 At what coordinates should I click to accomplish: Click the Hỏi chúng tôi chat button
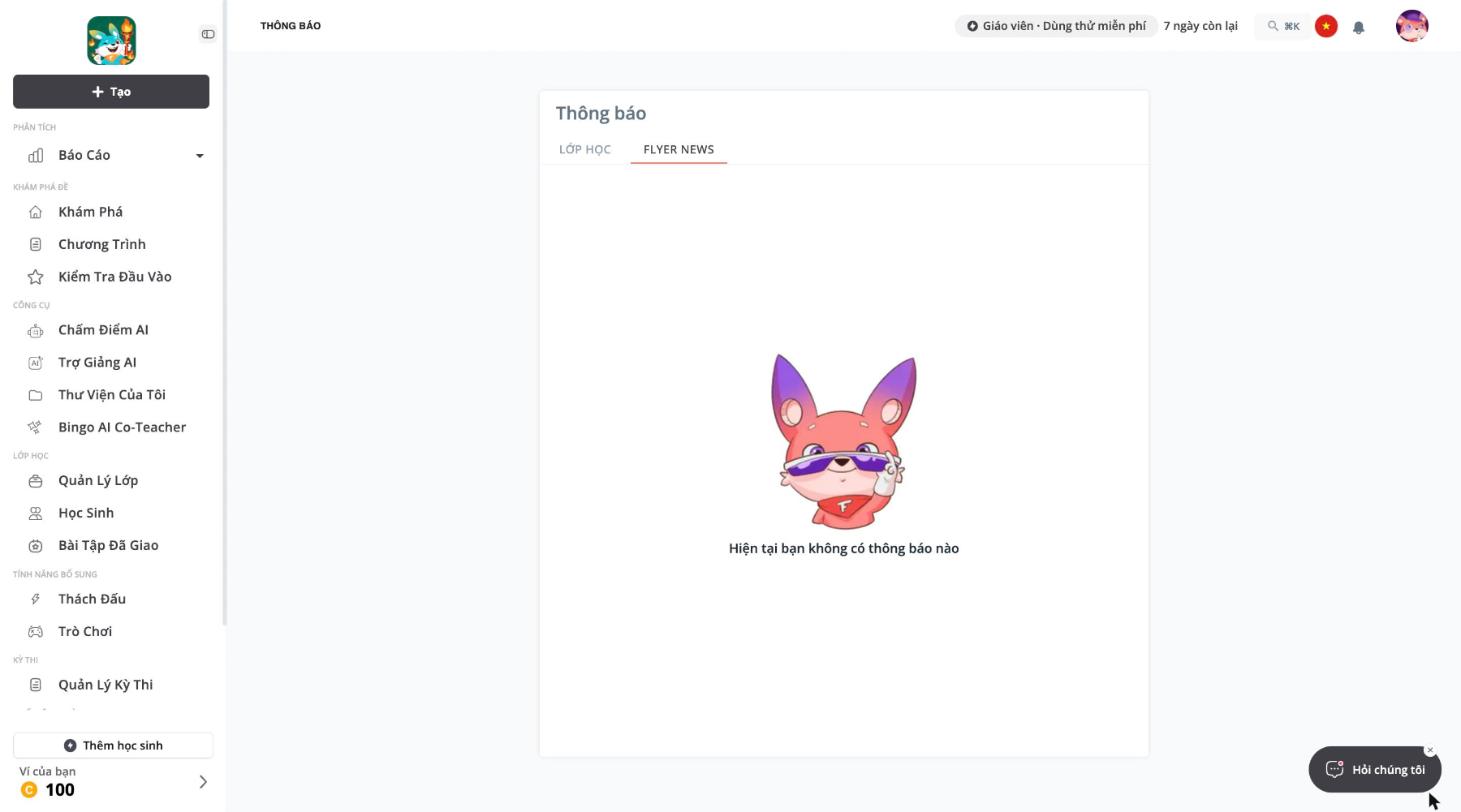pos(1375,769)
